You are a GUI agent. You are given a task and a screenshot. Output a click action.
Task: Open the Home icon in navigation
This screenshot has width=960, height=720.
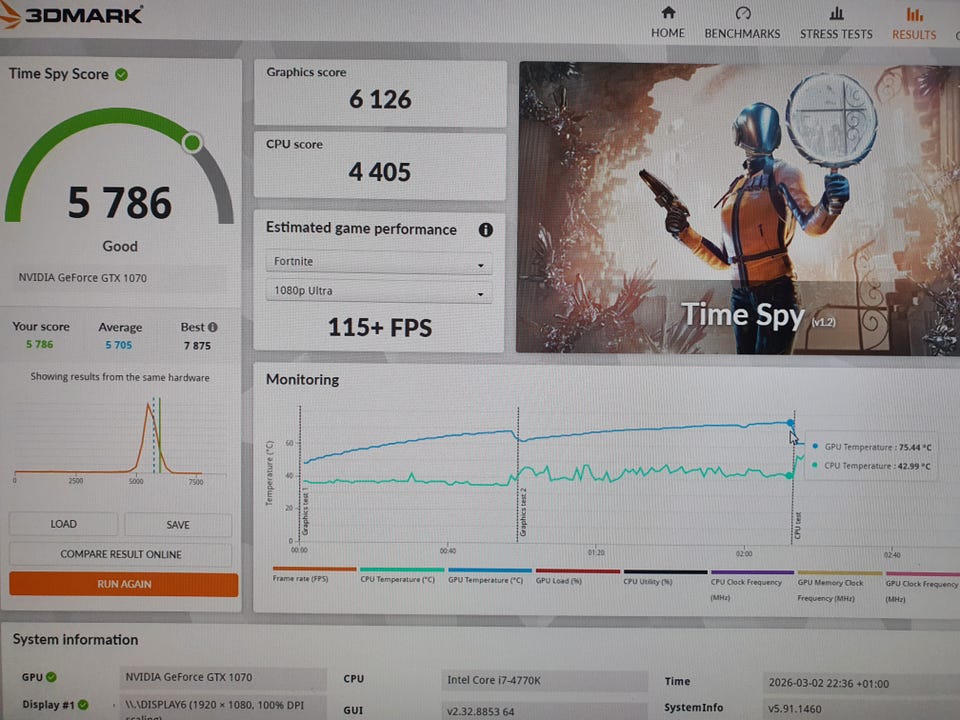pyautogui.click(x=668, y=13)
